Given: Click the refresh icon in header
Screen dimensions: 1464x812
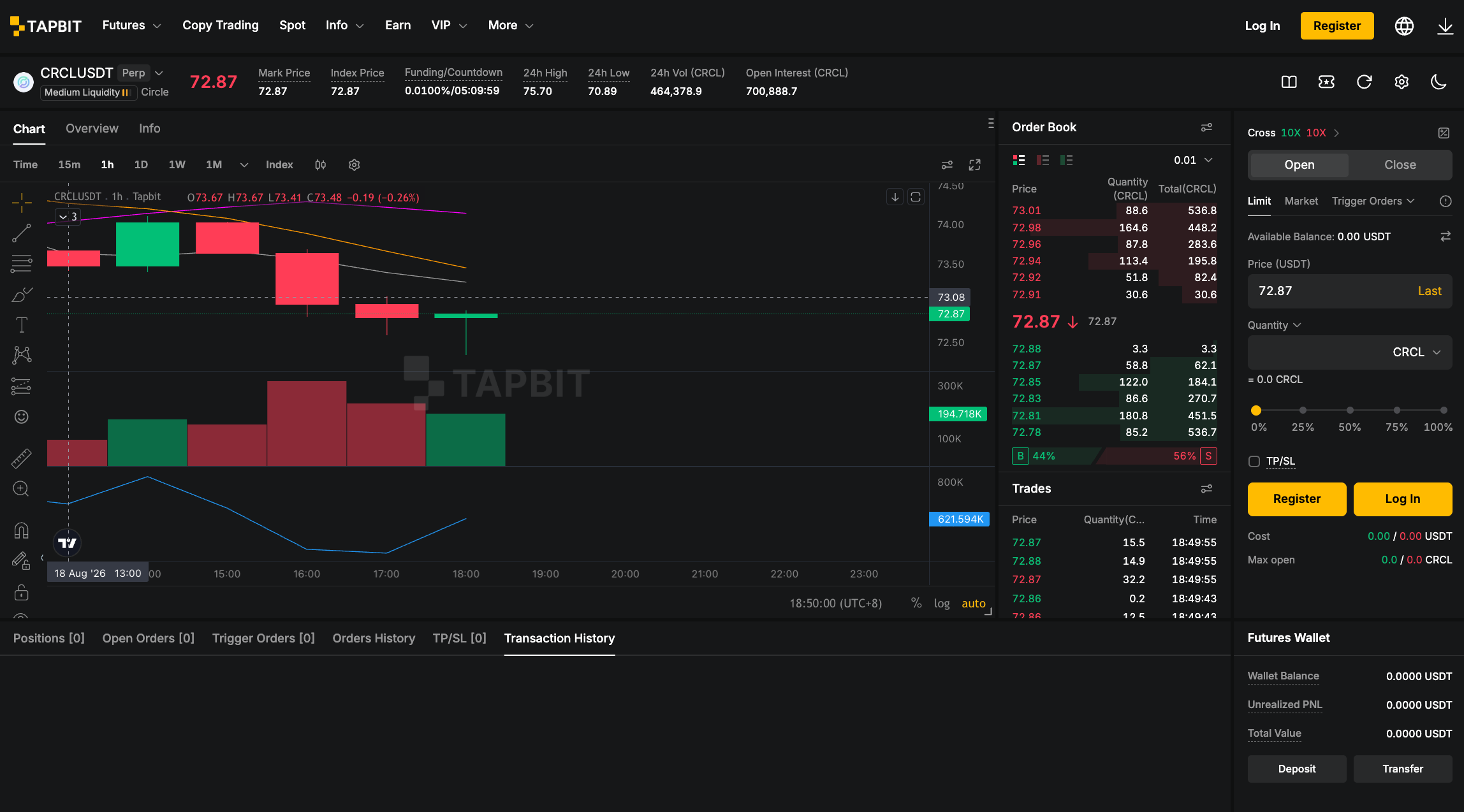Looking at the screenshot, I should [x=1364, y=82].
